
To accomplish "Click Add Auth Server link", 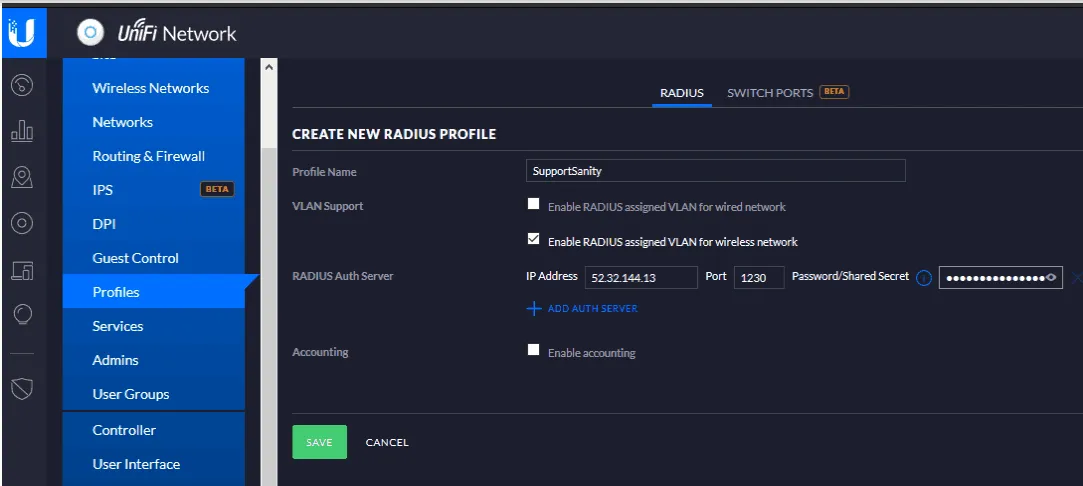I will pos(582,309).
